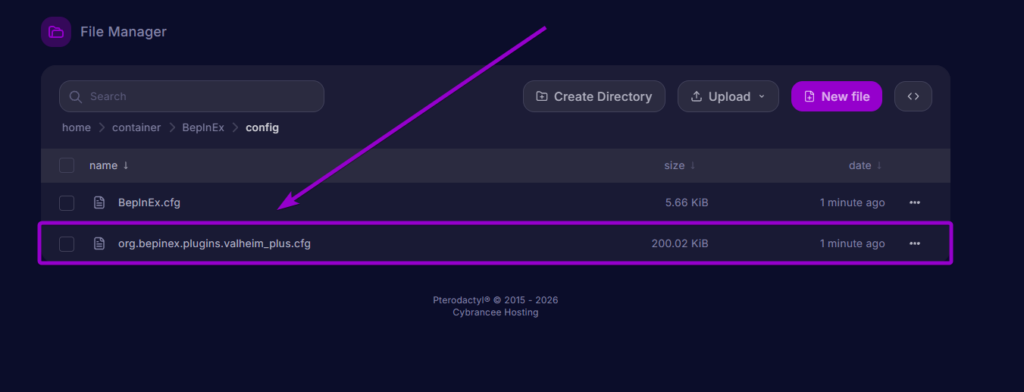Select the checkbox for BepInEx.cfg
Image resolution: width=1024 pixels, height=392 pixels.
click(67, 203)
